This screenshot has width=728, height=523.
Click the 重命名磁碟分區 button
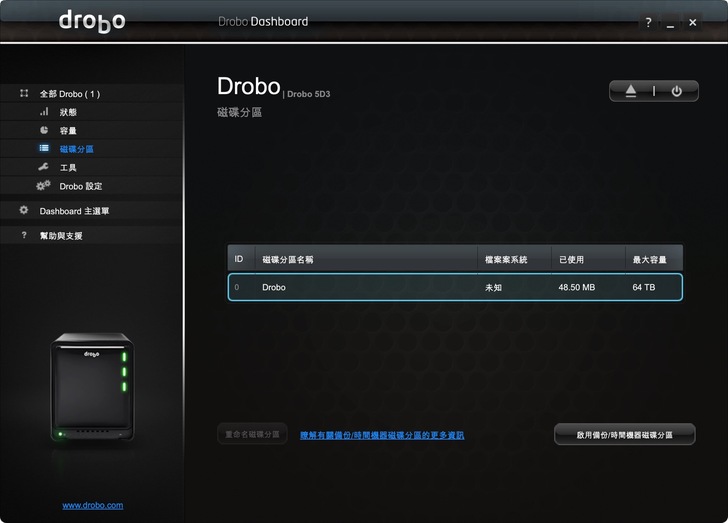click(x=252, y=434)
